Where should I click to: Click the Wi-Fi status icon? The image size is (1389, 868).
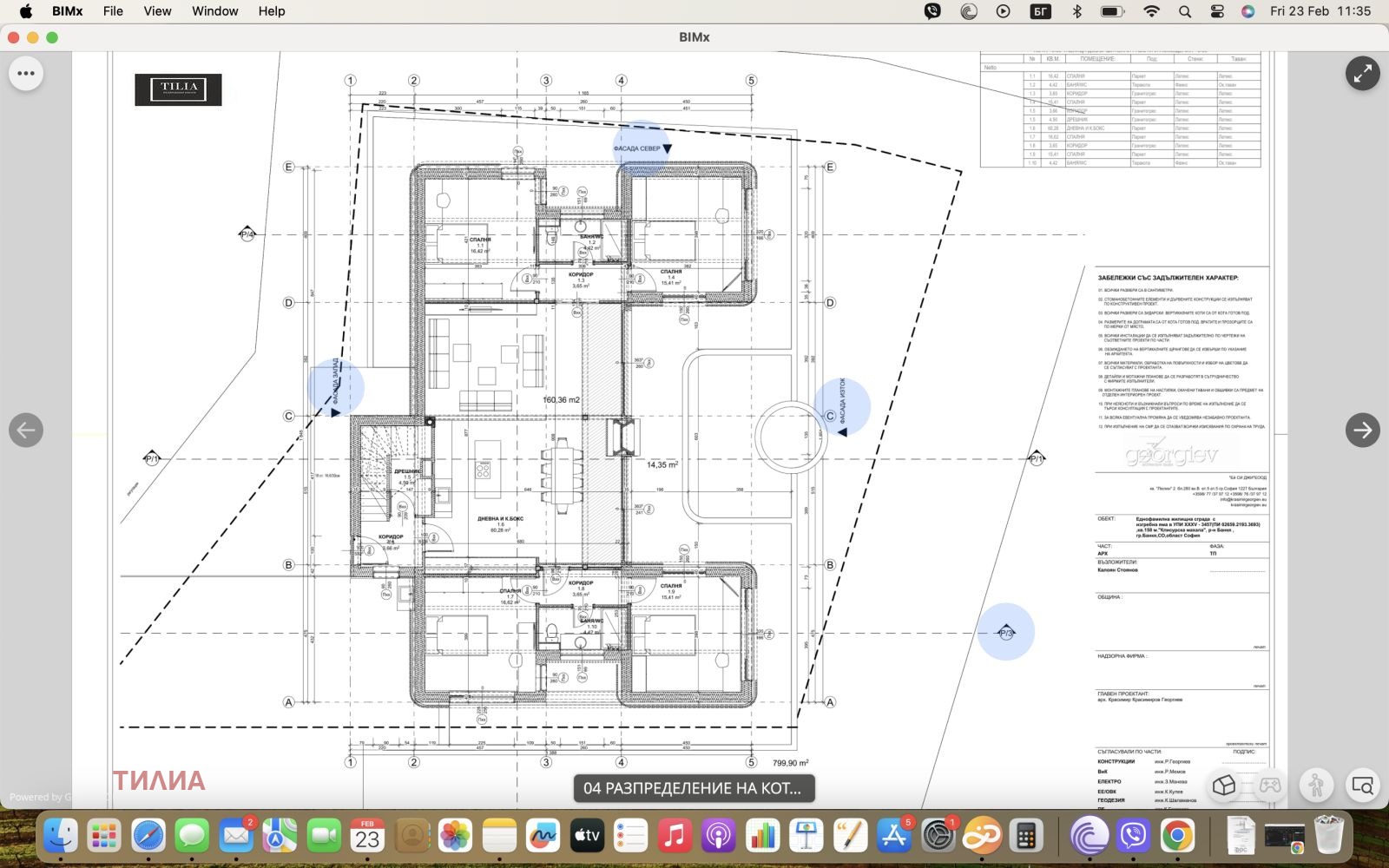point(1152,11)
